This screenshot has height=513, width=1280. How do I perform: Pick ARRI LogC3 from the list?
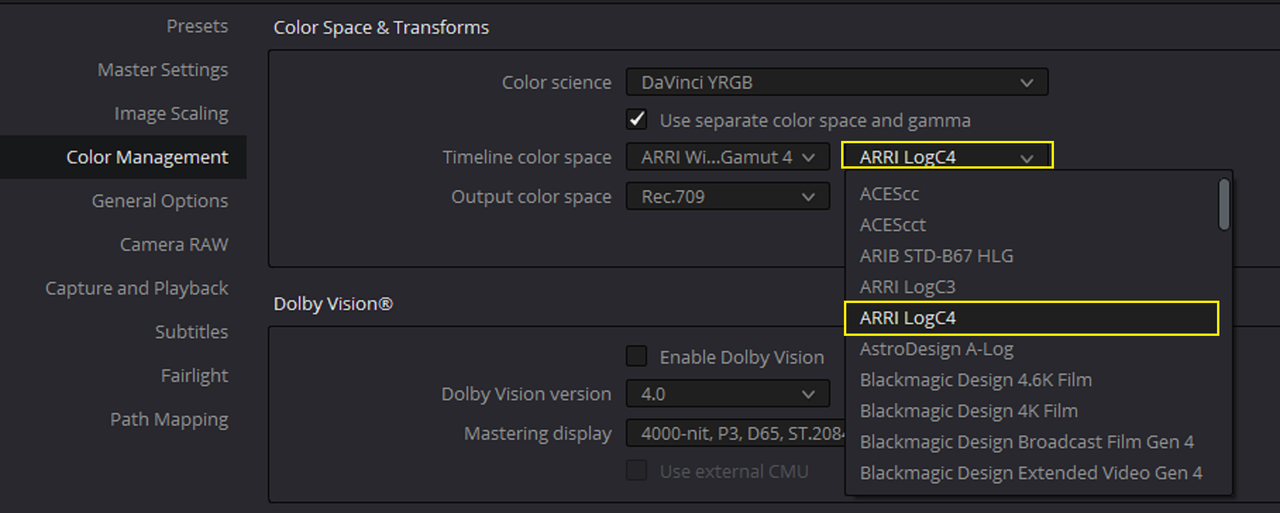(1032, 287)
